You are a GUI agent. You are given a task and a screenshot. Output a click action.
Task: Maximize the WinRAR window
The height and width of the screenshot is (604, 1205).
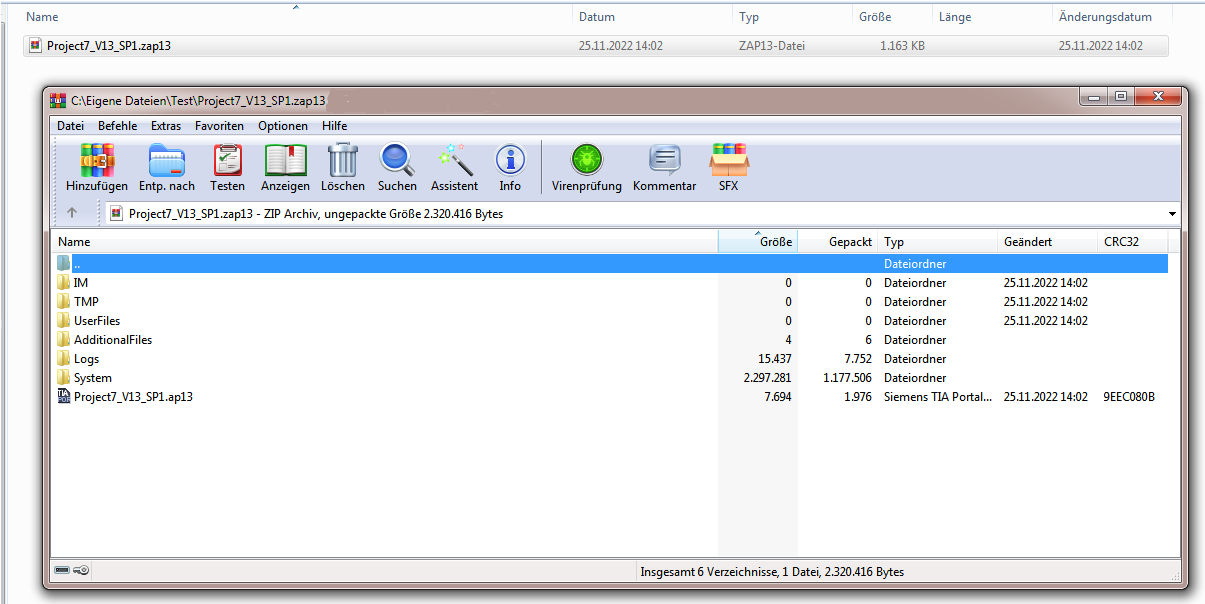(x=1121, y=96)
